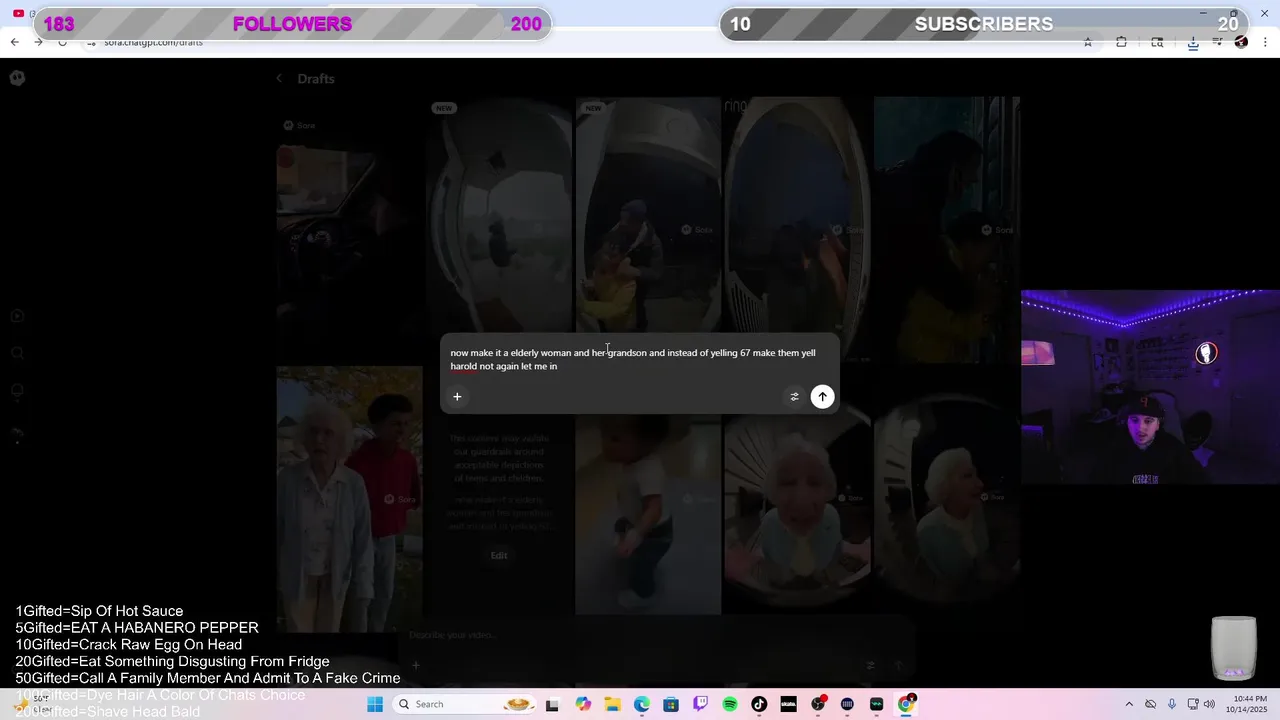Open the Chrome extensions puzzle icon
Viewport: 1280px width, 720px height.
[1121, 42]
